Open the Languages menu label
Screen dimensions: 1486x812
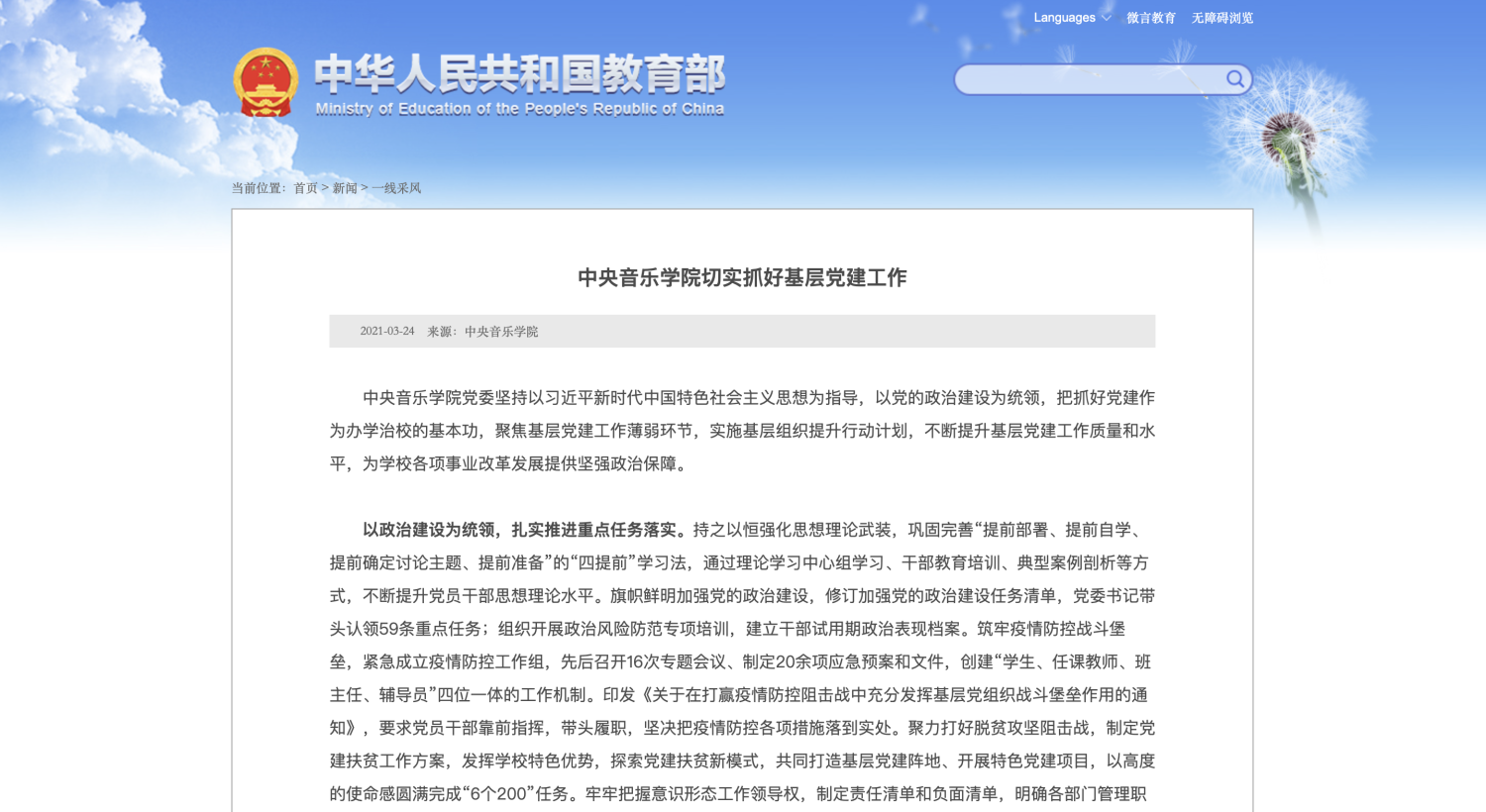click(1064, 18)
